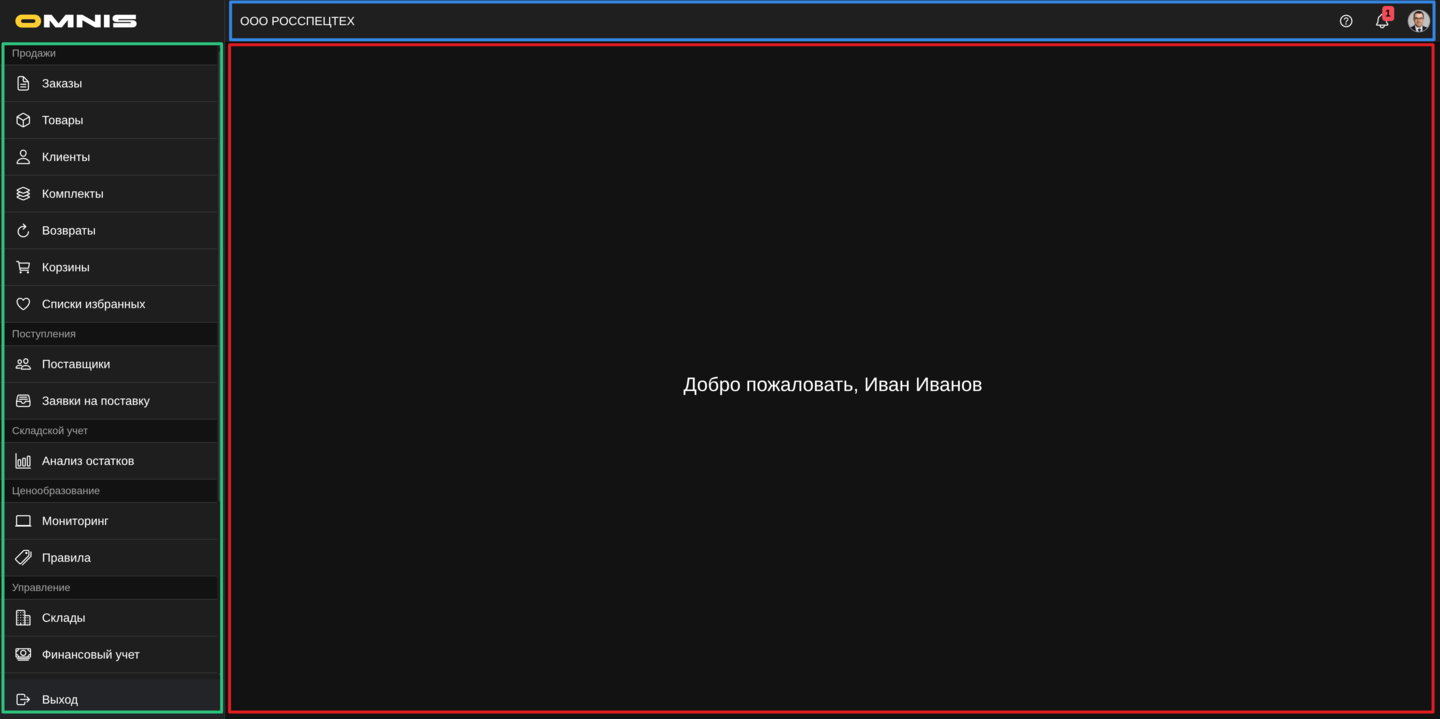The width and height of the screenshot is (1440, 719).
Task: Open Заявки на поставку
Action: (x=96, y=401)
